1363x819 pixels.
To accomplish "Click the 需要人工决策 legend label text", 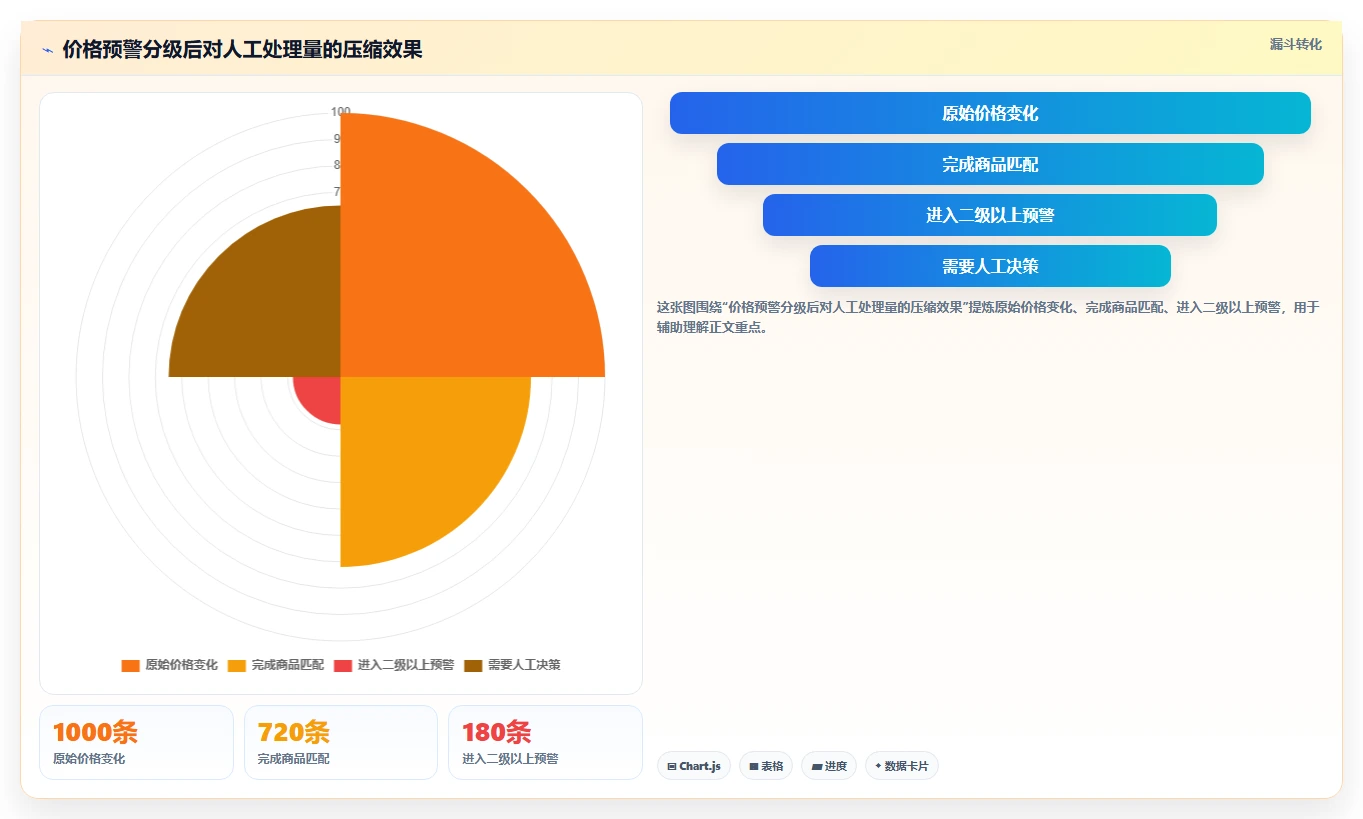I will 524,665.
